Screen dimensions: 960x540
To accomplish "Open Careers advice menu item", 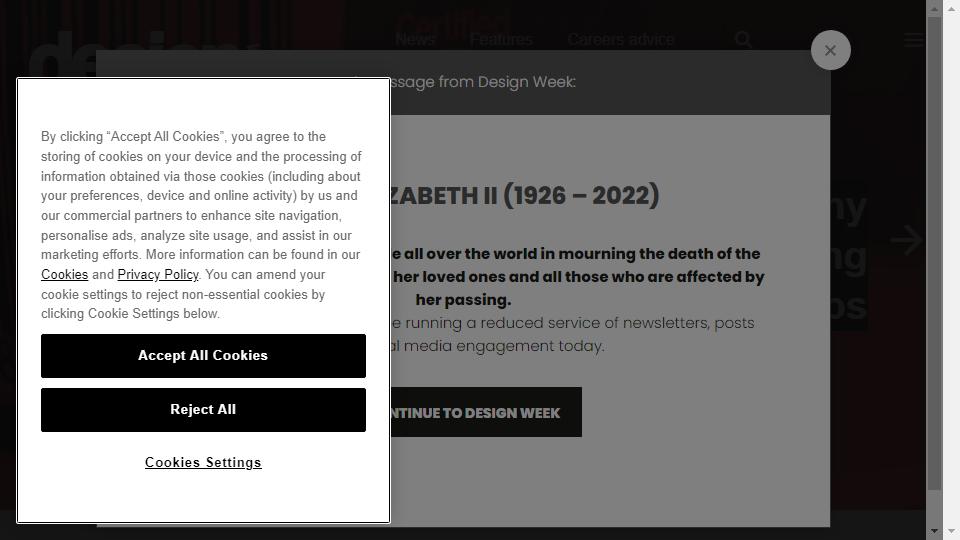I will [x=620, y=40].
